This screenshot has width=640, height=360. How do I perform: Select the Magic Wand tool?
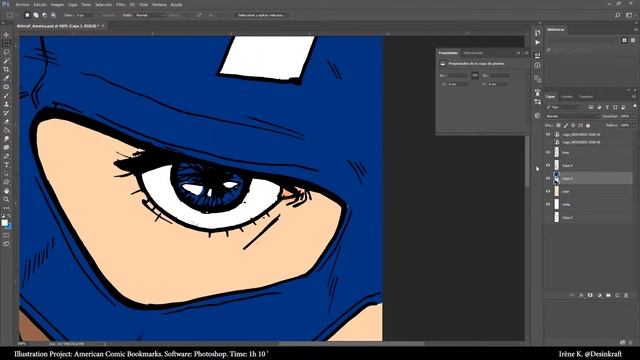click(x=6, y=61)
